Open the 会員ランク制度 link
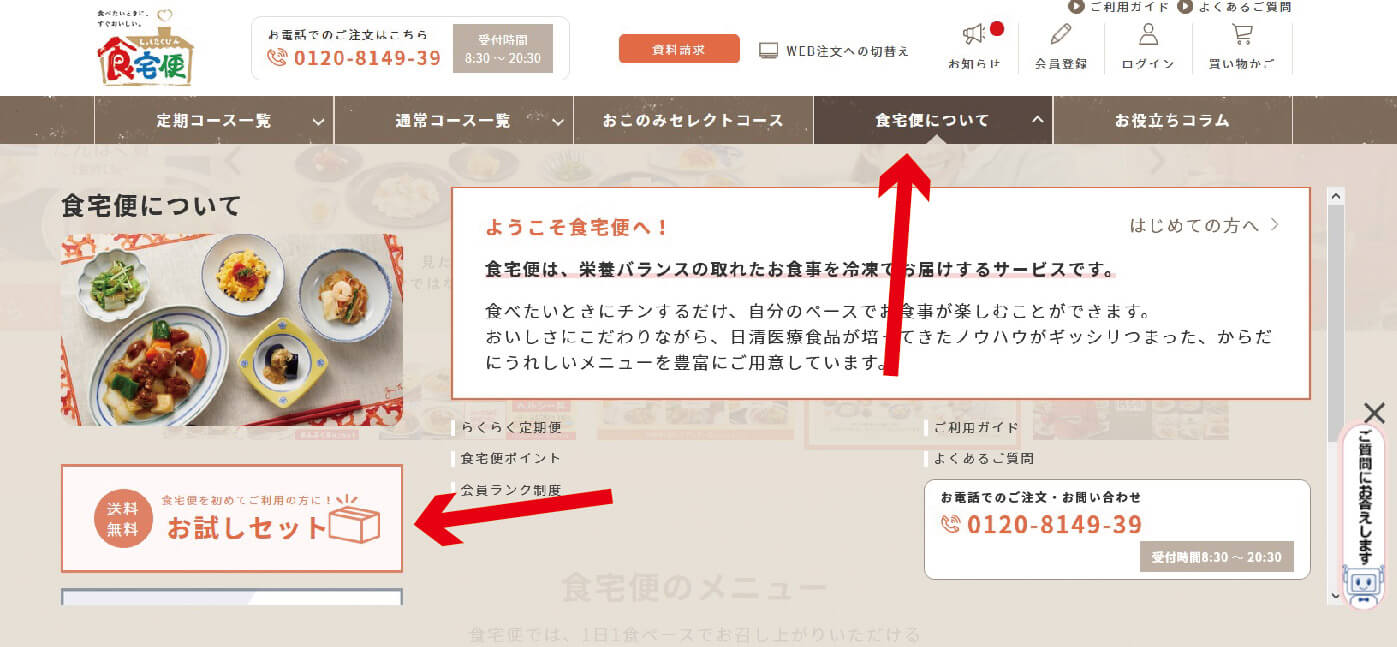Image resolution: width=1397 pixels, height=647 pixels. (x=510, y=490)
